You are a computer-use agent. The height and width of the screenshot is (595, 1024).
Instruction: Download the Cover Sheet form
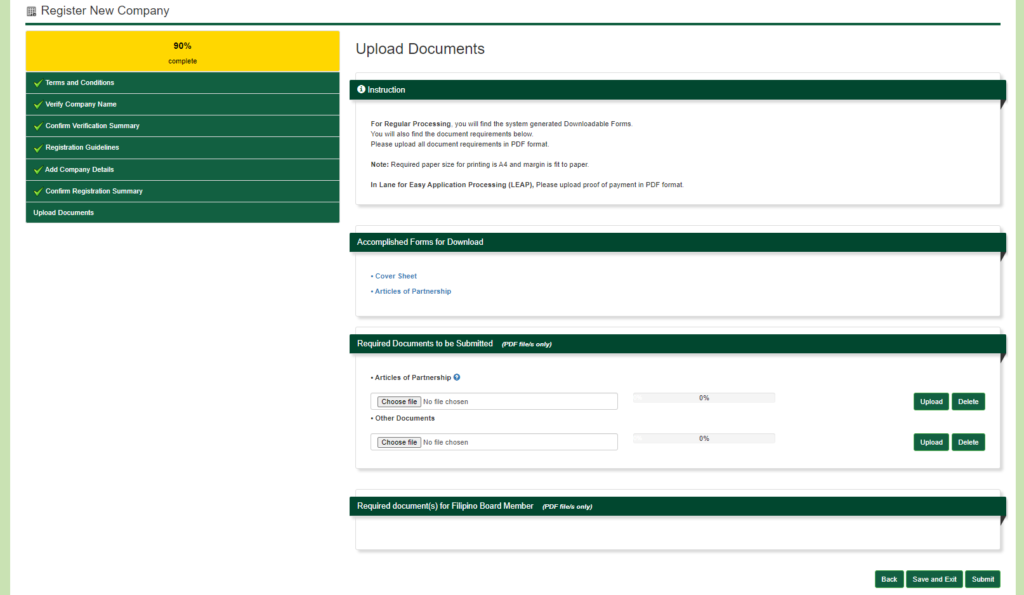point(396,276)
